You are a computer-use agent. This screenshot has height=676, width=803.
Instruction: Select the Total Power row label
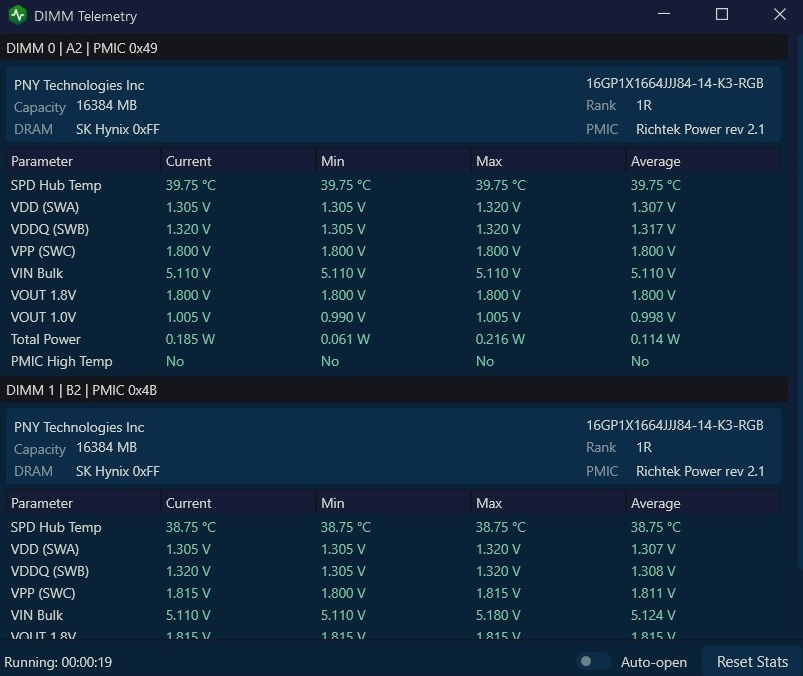click(46, 339)
